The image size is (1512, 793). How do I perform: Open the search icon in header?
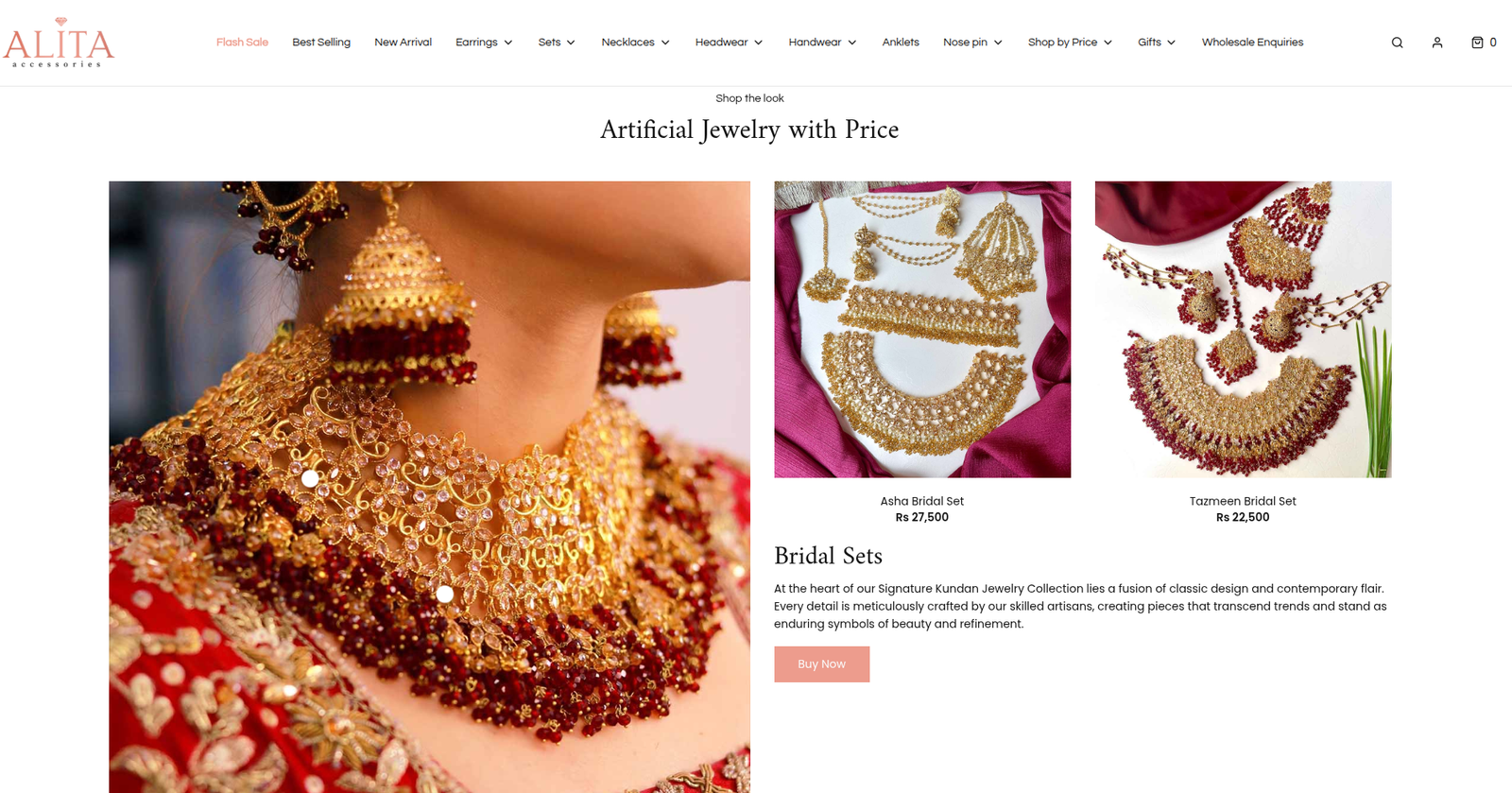click(x=1397, y=43)
